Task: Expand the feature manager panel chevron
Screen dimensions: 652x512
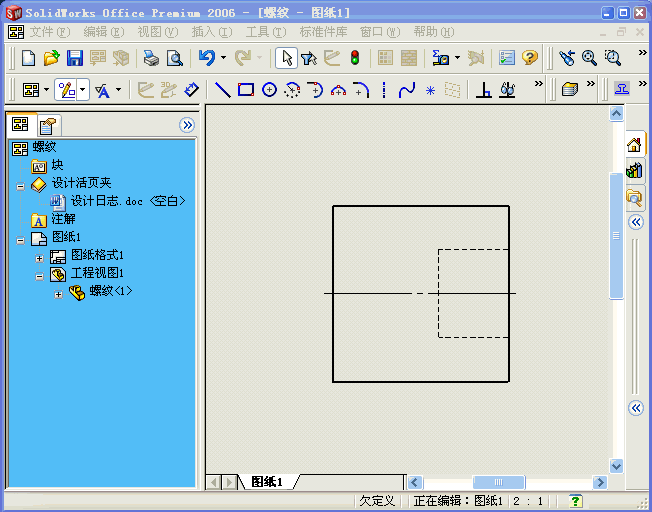Action: pyautogui.click(x=187, y=125)
